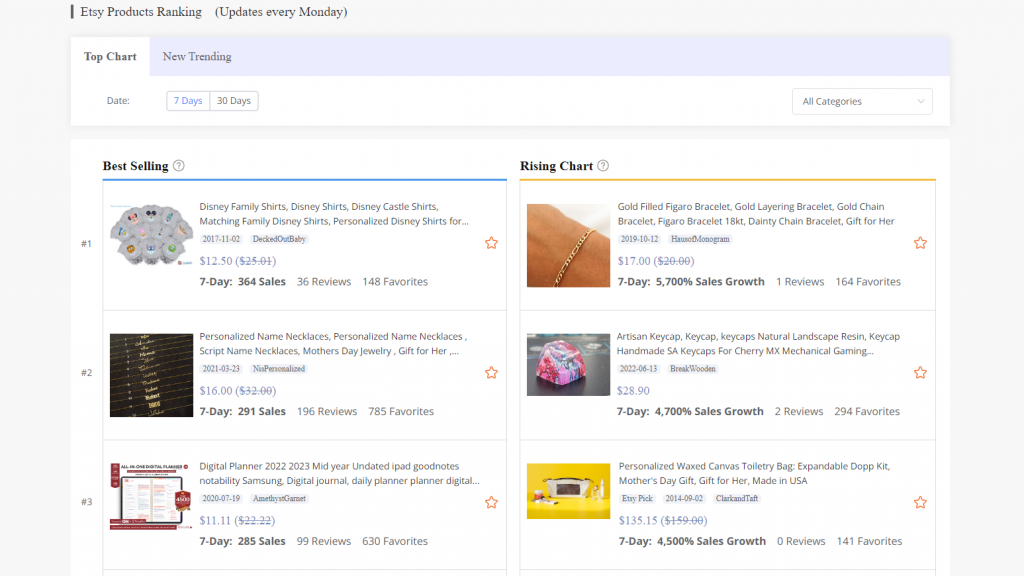Click Rising Chart help question icon
Image resolution: width=1024 pixels, height=576 pixels.
603,166
